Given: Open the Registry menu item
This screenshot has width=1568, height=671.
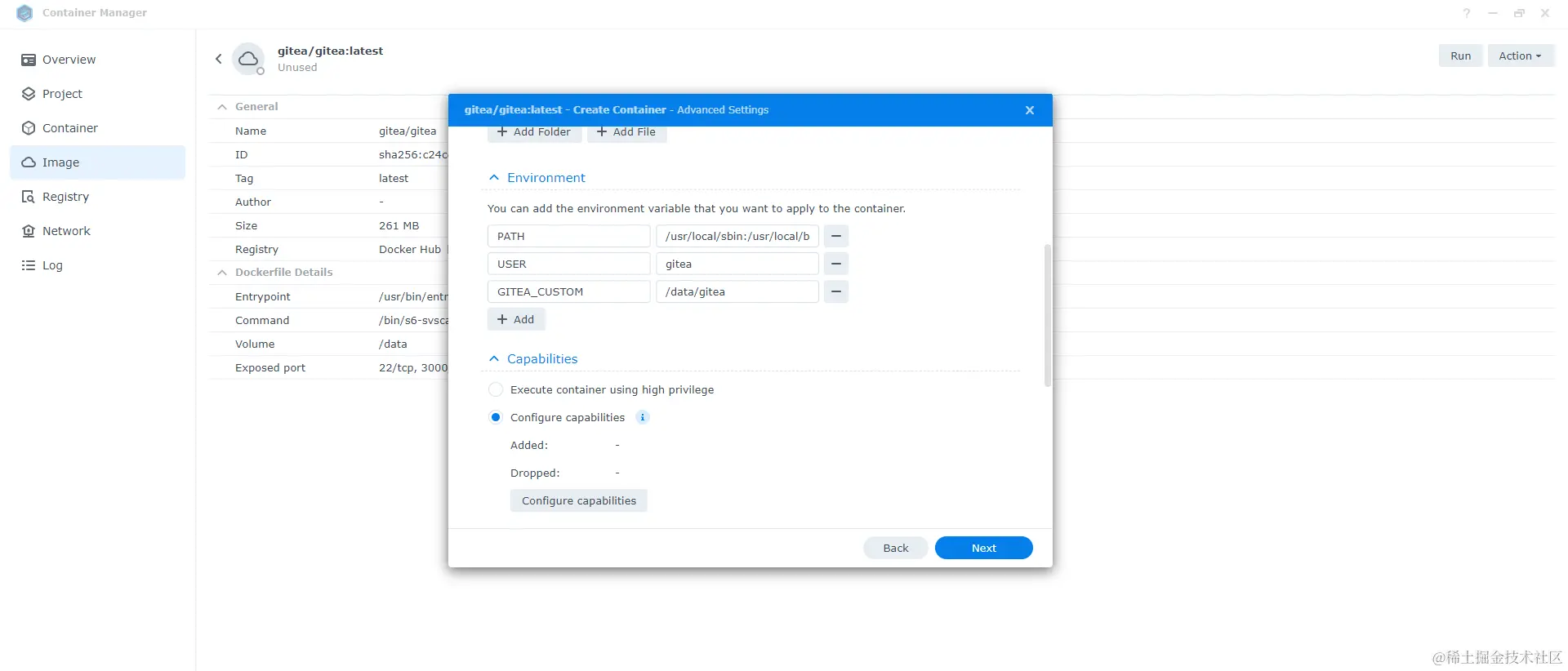Looking at the screenshot, I should 97,197.
